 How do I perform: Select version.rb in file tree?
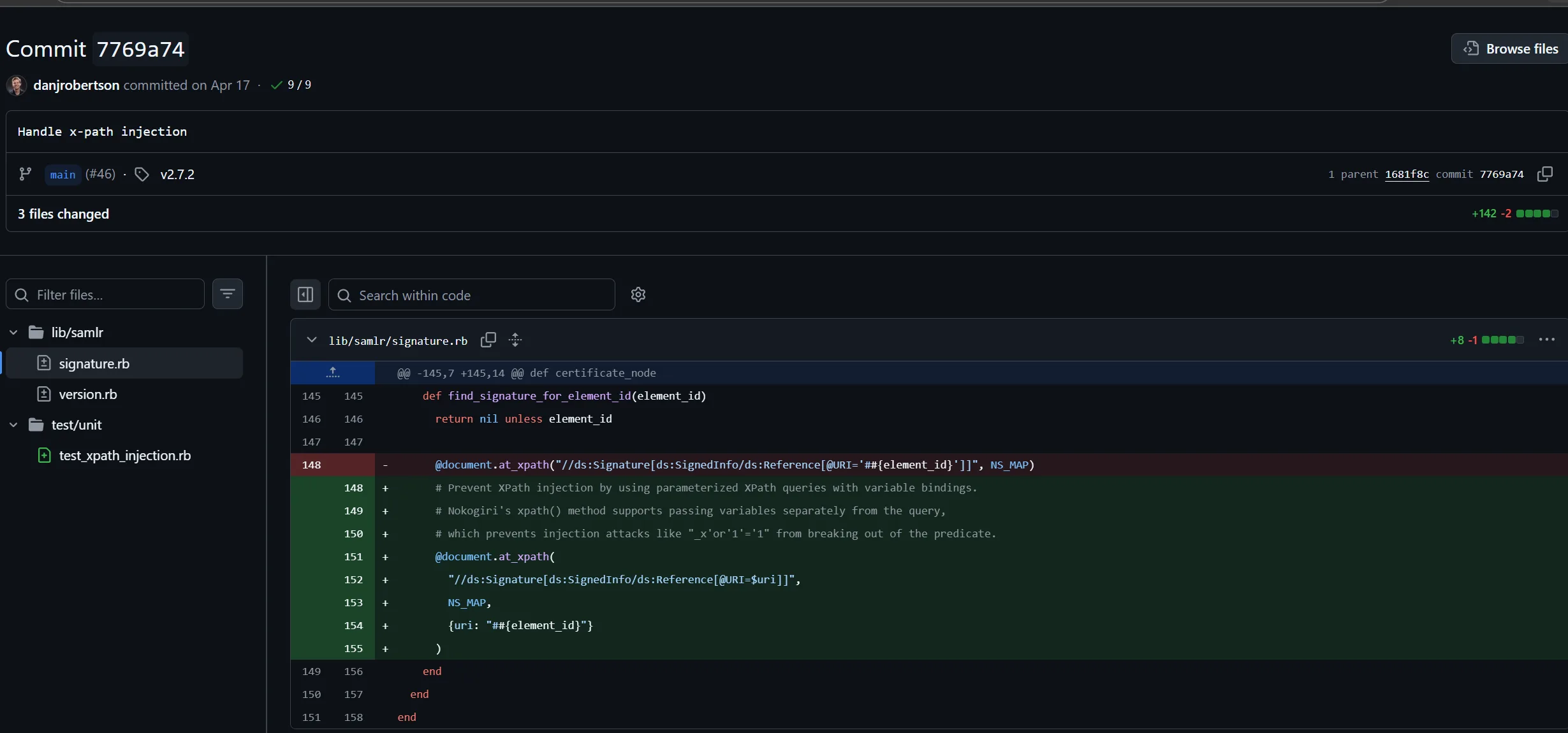point(124,394)
